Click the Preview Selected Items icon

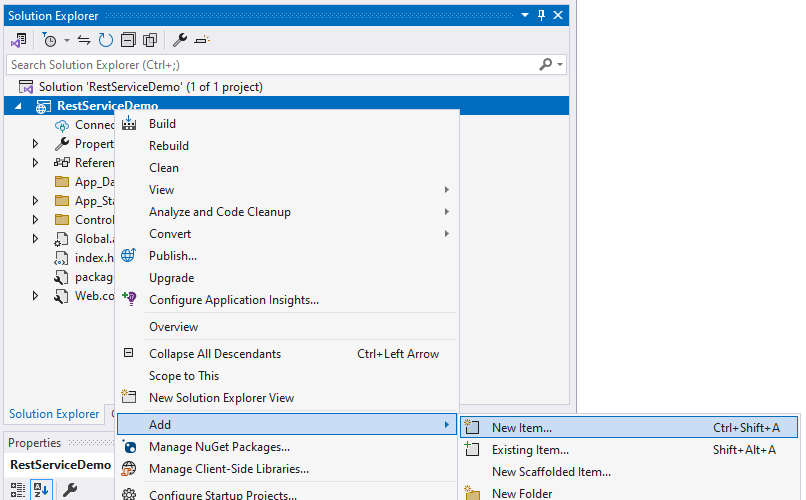[x=202, y=40]
